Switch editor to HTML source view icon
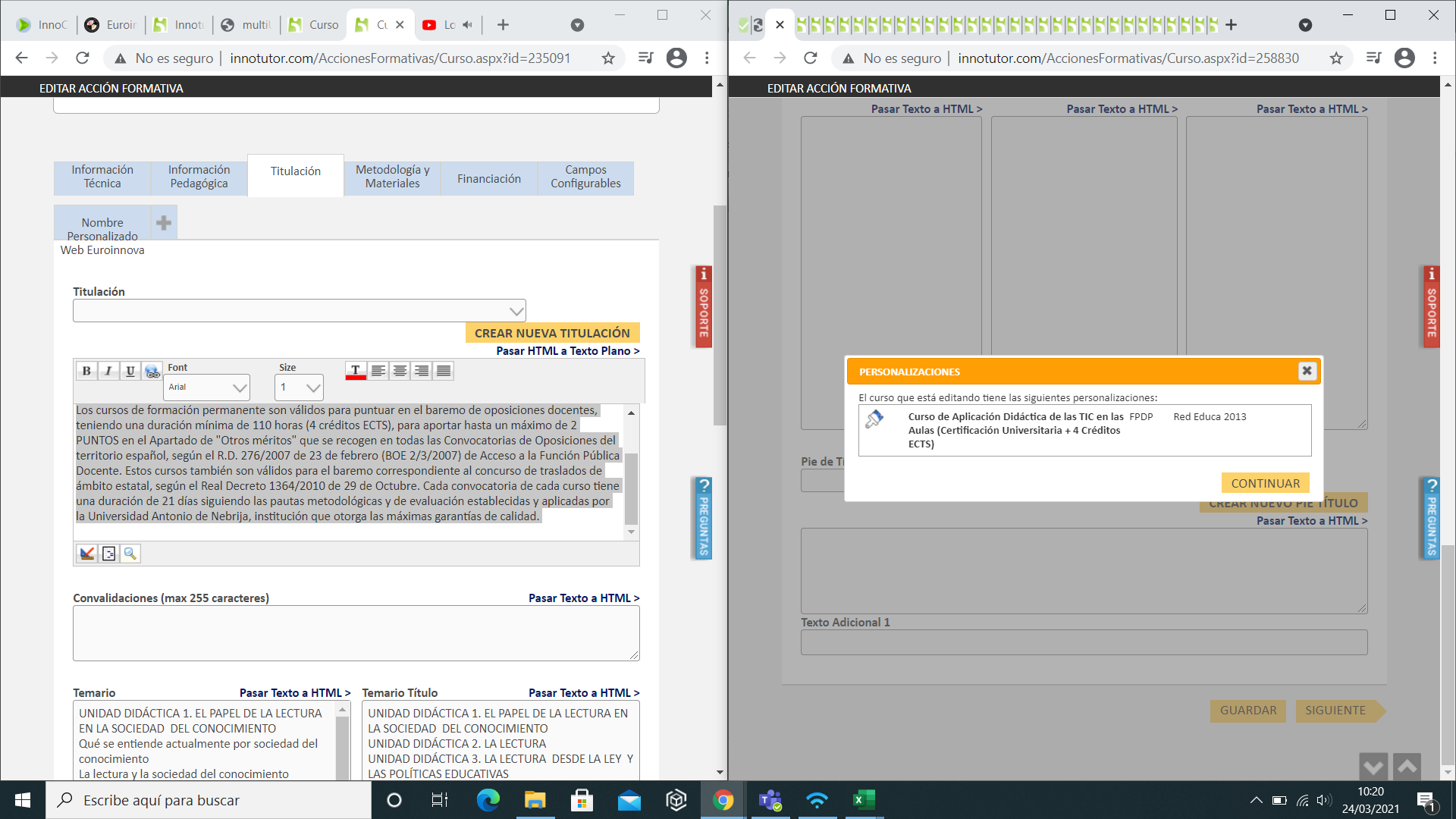1456x819 pixels. [x=109, y=554]
